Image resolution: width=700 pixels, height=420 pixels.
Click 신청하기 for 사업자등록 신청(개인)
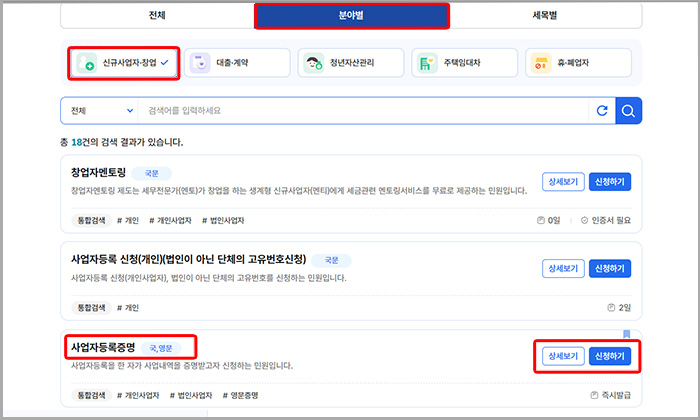(610, 268)
